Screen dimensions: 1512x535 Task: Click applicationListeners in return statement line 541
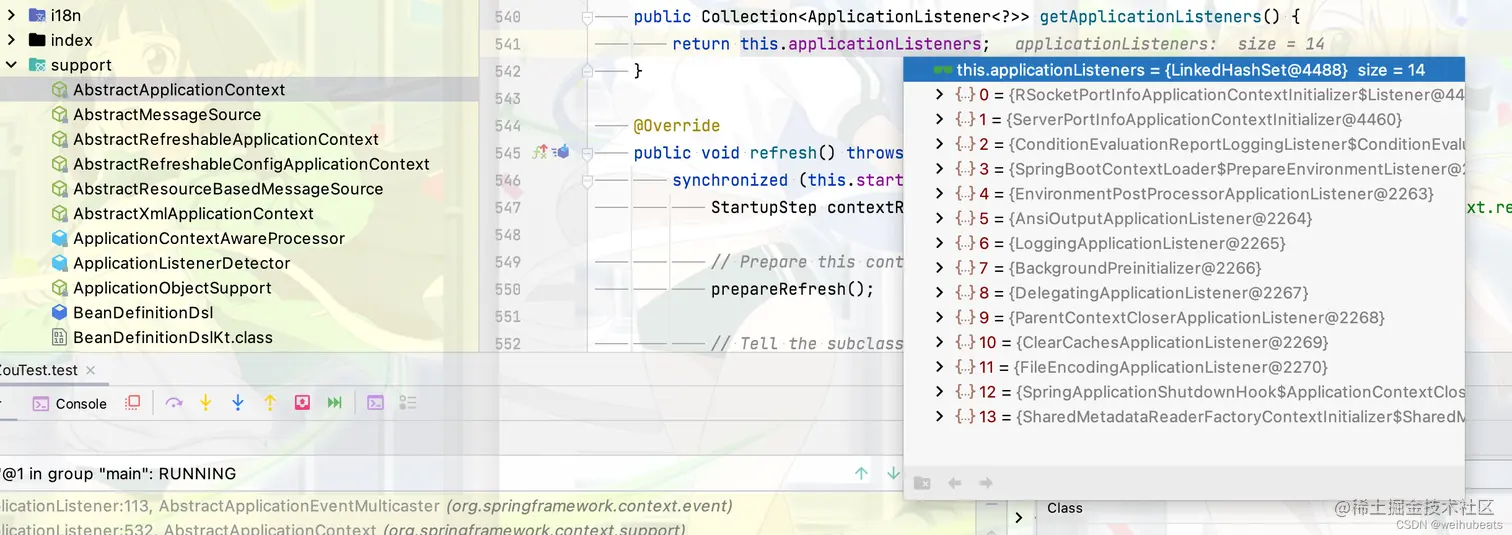click(x=884, y=44)
